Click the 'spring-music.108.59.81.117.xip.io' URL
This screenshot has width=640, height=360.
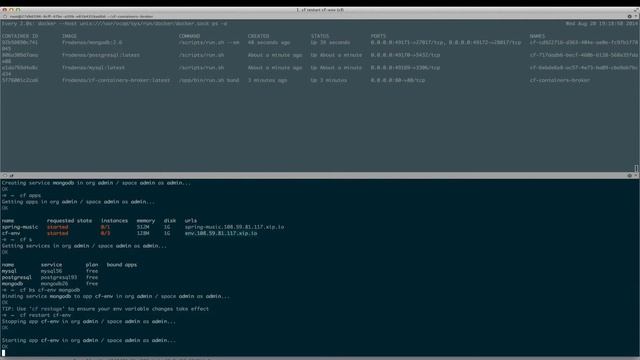pyautogui.click(x=234, y=227)
